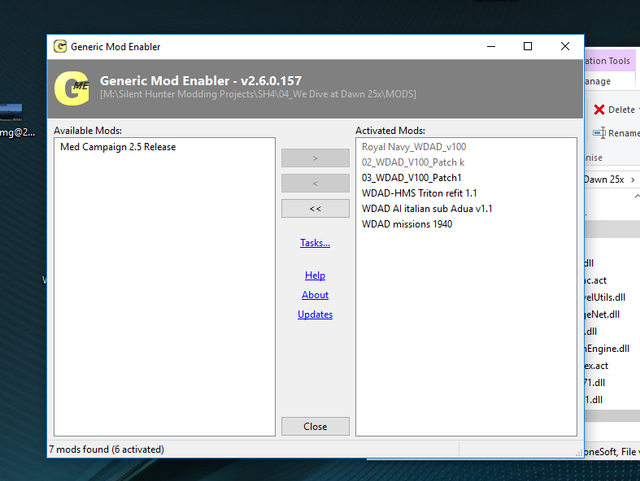Viewport: 640px width, 481px height.
Task: Close the Generic Mod Enabler window
Action: click(x=565, y=46)
